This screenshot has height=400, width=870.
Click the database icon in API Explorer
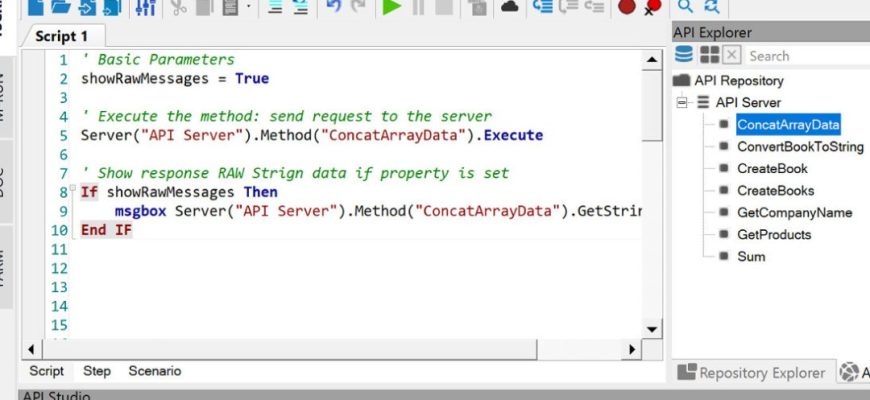click(684, 55)
